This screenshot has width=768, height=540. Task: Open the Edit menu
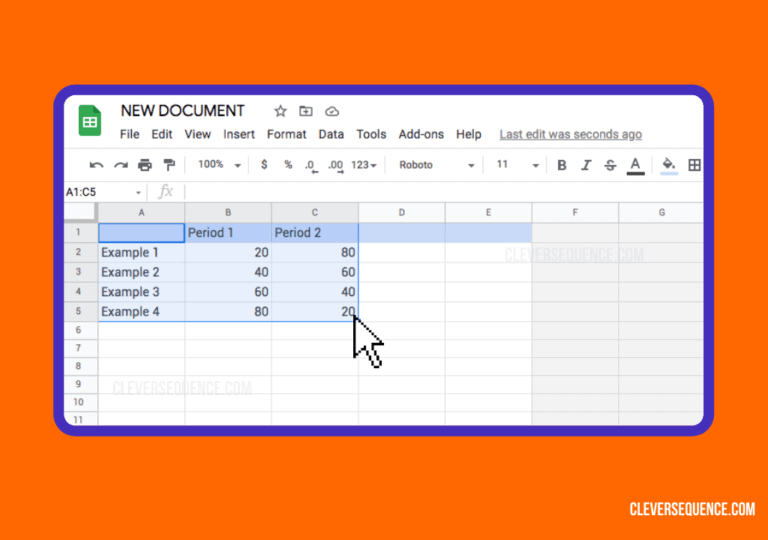click(x=162, y=134)
